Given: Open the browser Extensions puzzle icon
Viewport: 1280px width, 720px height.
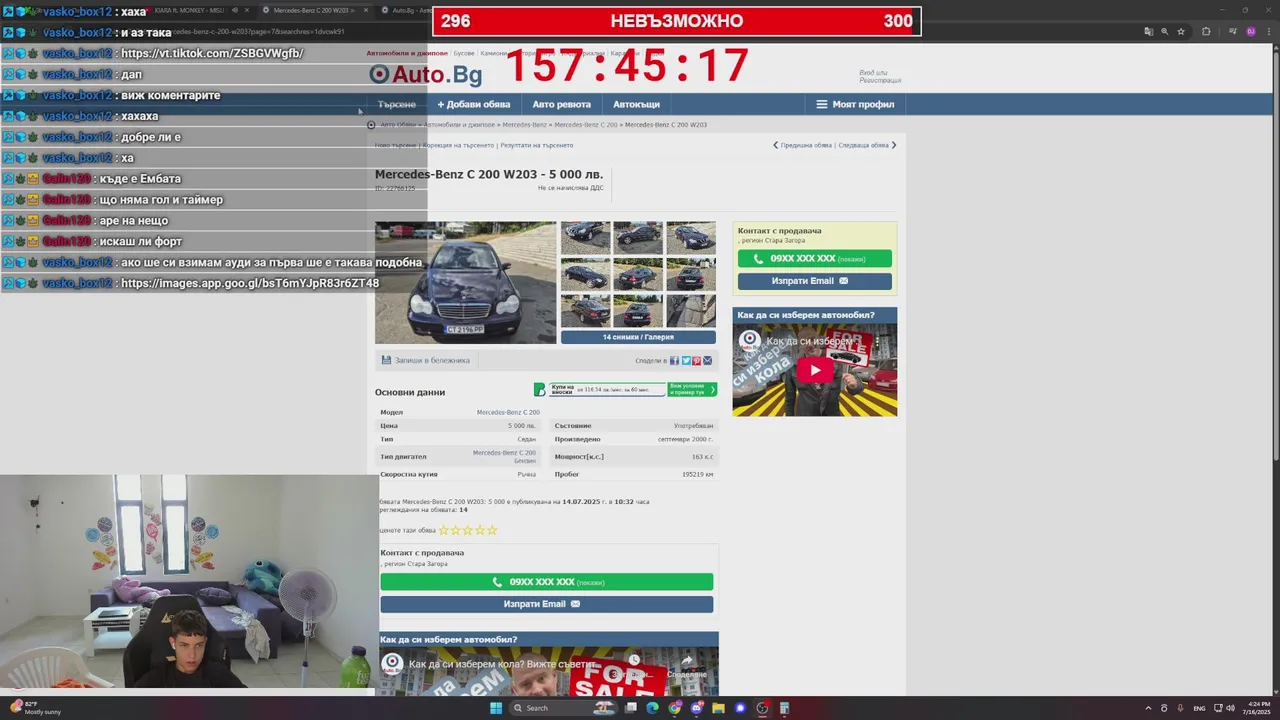Looking at the screenshot, I should pyautogui.click(x=1206, y=32).
